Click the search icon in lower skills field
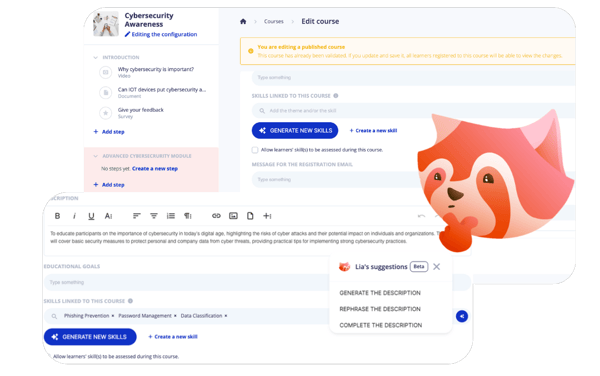This screenshot has height=376, width=600. (x=54, y=316)
